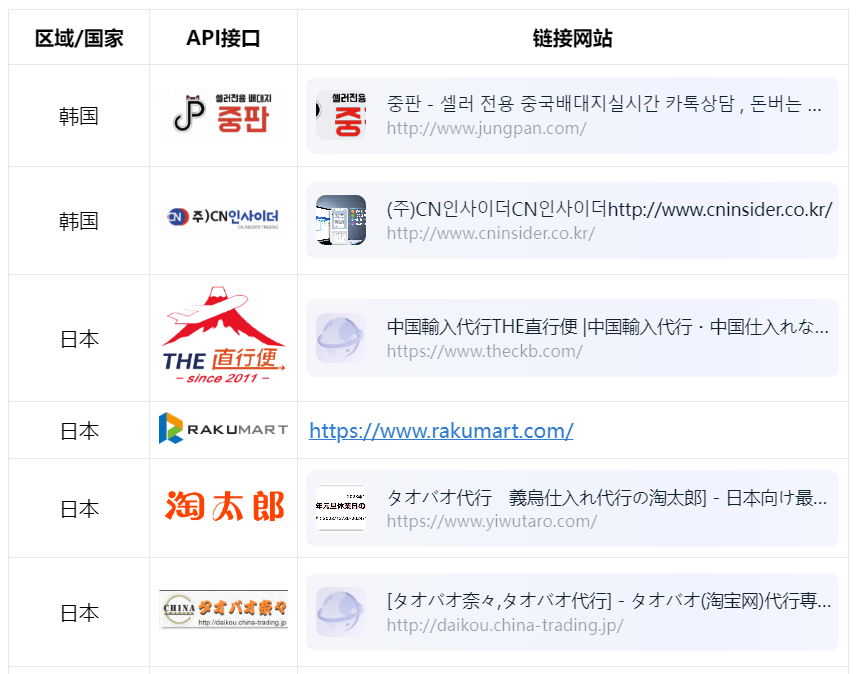Screen dimensions: 859x674
Task: Click the yiwutaro.com card thumbnail
Action: tap(341, 508)
